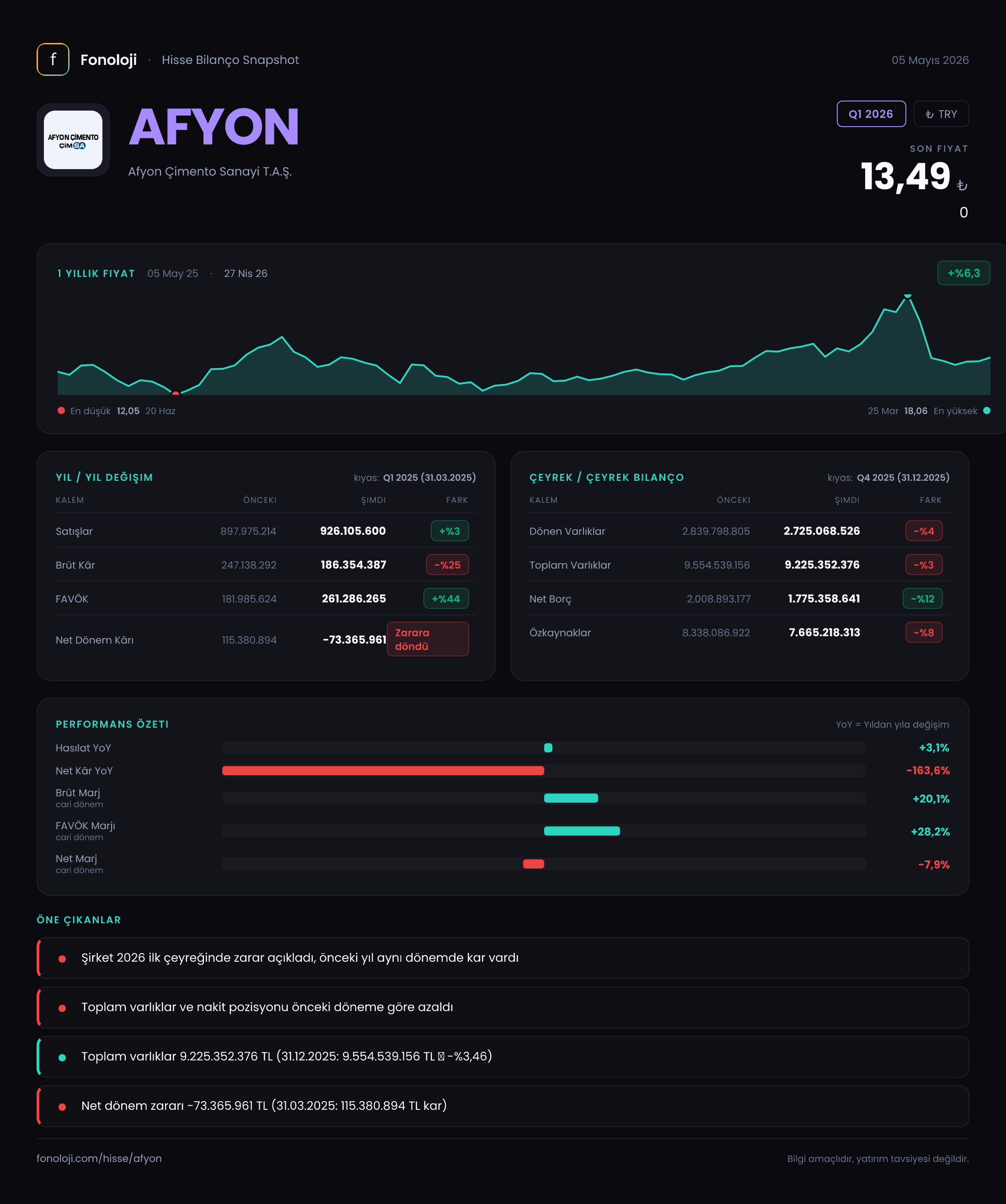The height and width of the screenshot is (1204, 1006).
Task: Click the '05 Mayıs 2026' date
Action: [930, 60]
